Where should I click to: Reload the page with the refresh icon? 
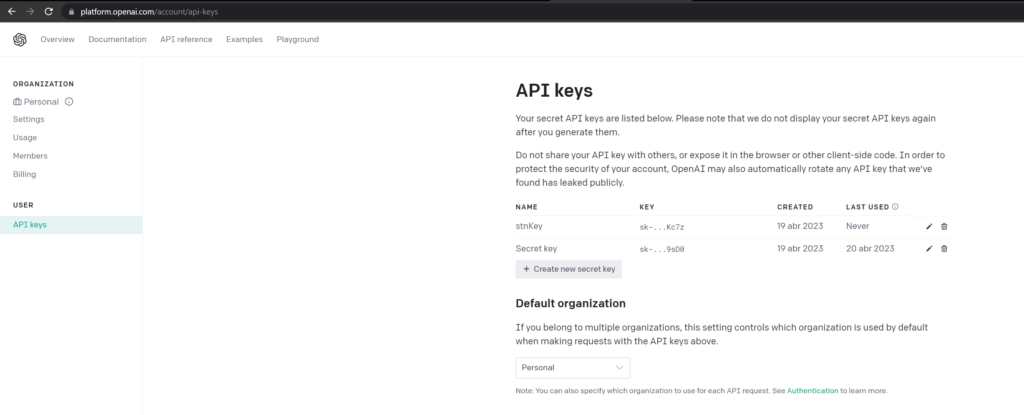(48, 12)
